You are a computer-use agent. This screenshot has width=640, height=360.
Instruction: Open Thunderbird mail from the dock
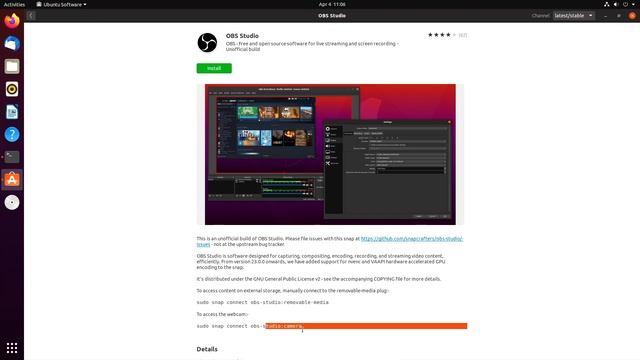[12, 43]
